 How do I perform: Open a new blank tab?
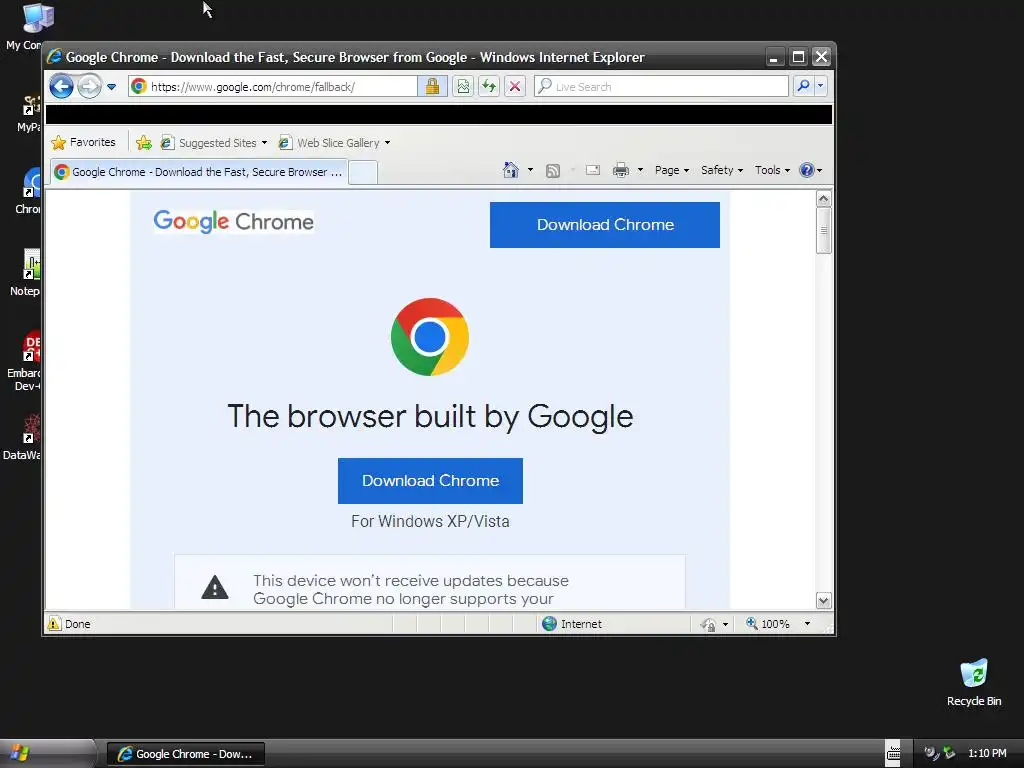[363, 172]
